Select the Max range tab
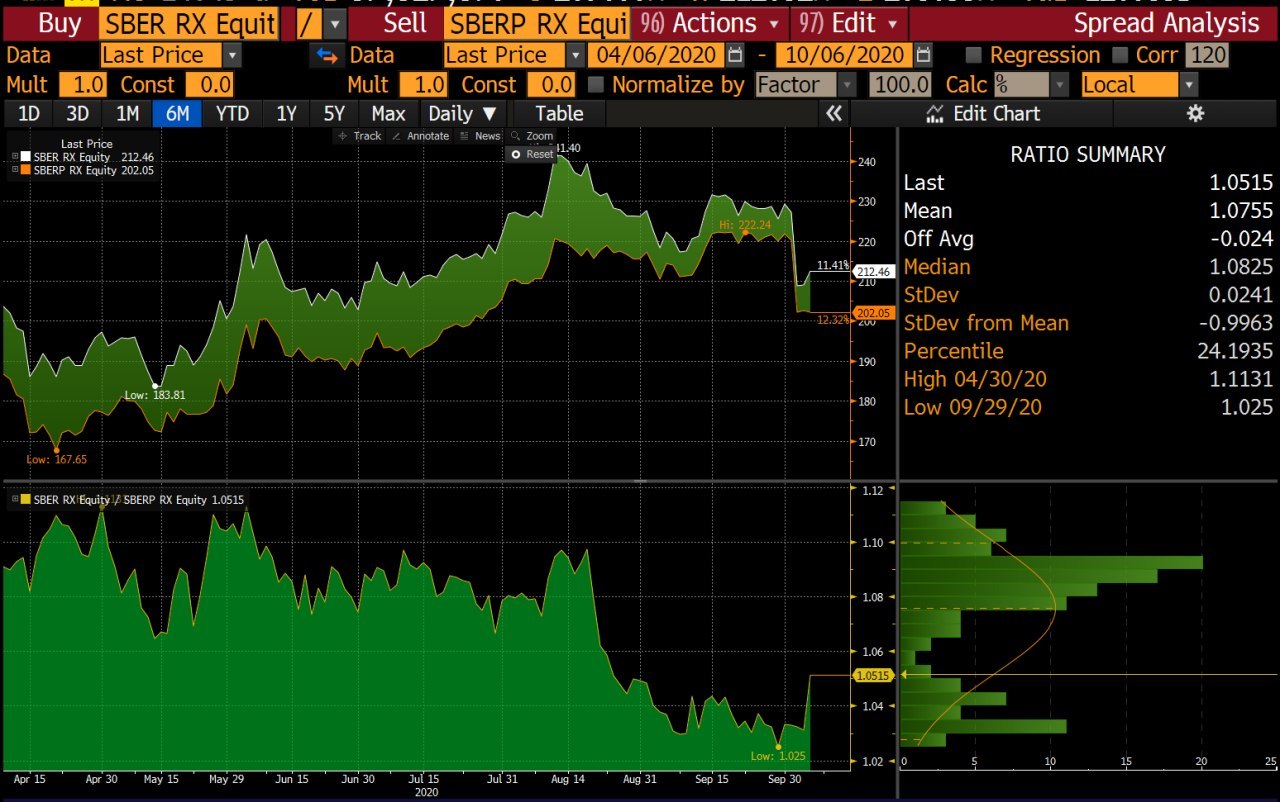The height and width of the screenshot is (802, 1280). tap(389, 114)
